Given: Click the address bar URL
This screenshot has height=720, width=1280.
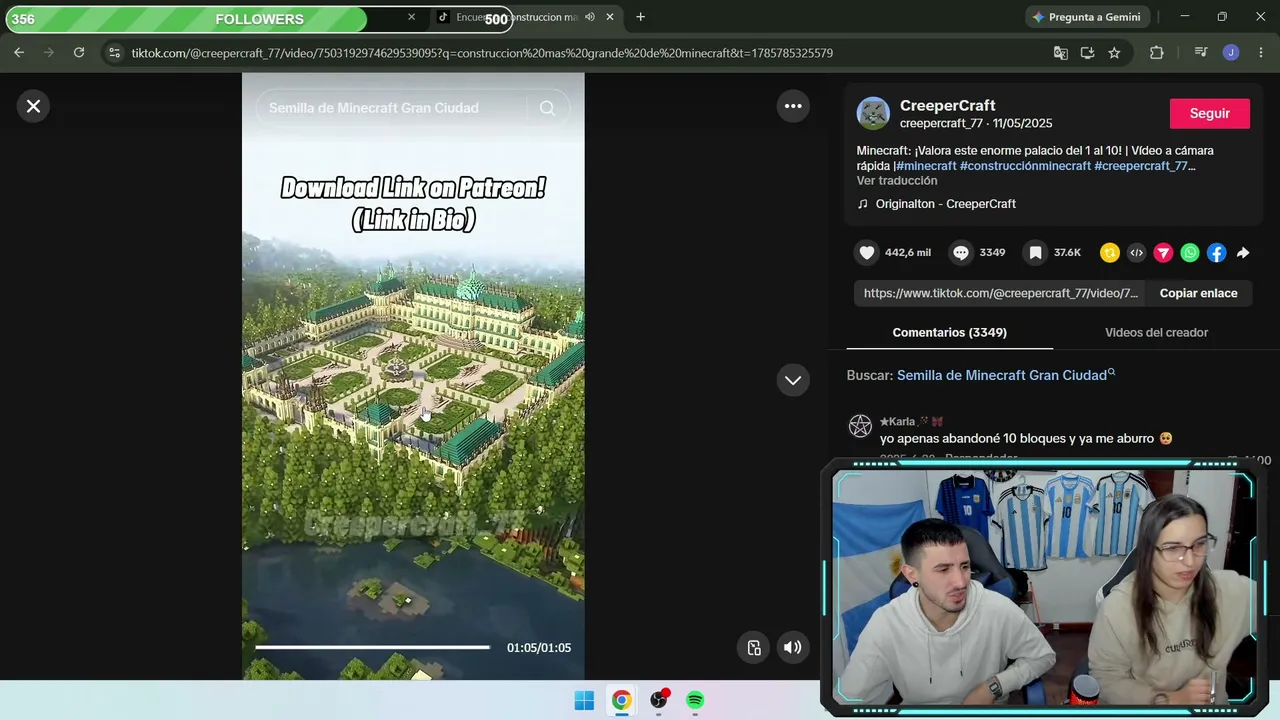Looking at the screenshot, I should pos(482,53).
